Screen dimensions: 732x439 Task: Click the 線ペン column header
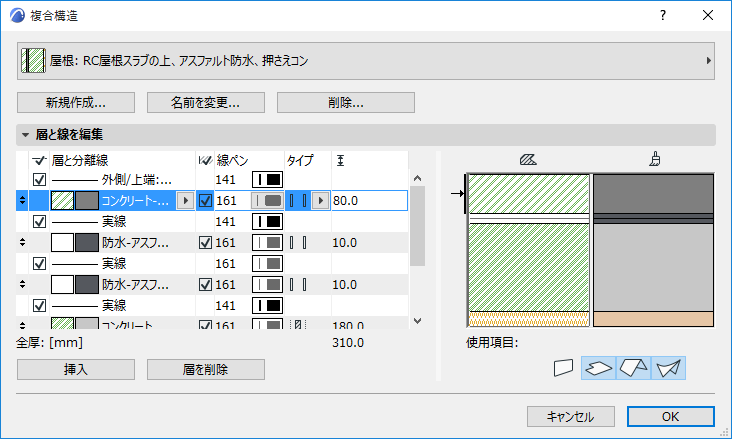[x=232, y=161]
